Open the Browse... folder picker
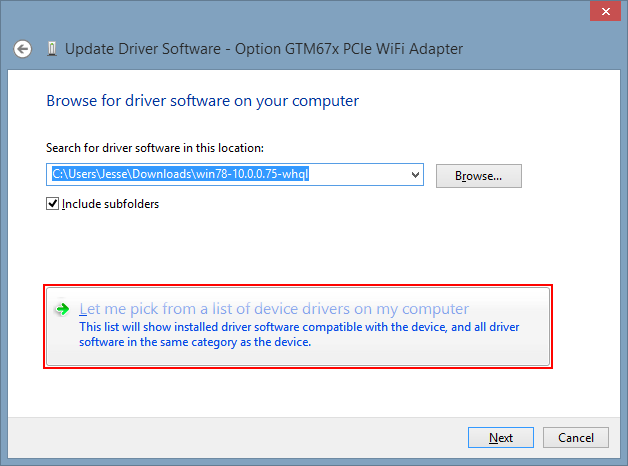Viewport: 628px width, 466px height. tap(479, 176)
